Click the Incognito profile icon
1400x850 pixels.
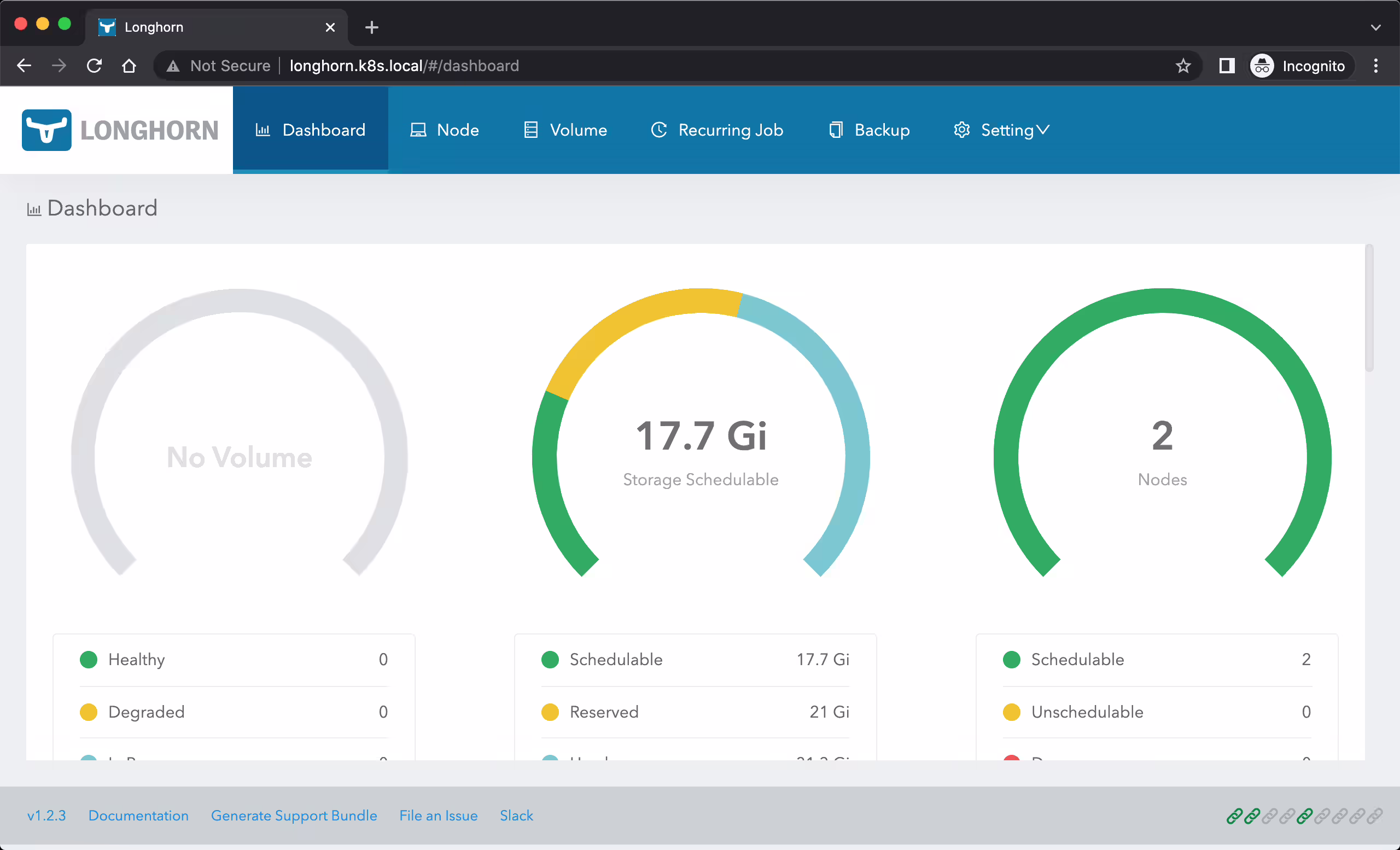[1262, 66]
